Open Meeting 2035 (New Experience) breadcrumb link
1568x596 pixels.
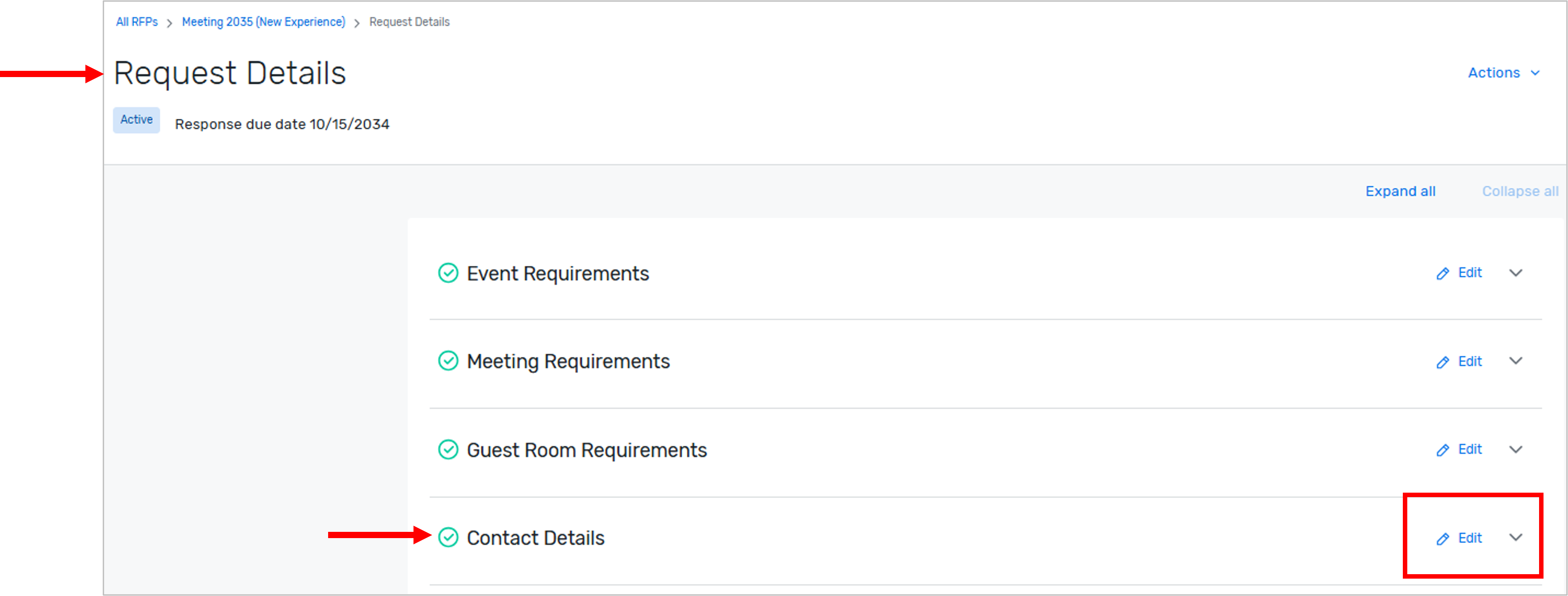[x=263, y=21]
